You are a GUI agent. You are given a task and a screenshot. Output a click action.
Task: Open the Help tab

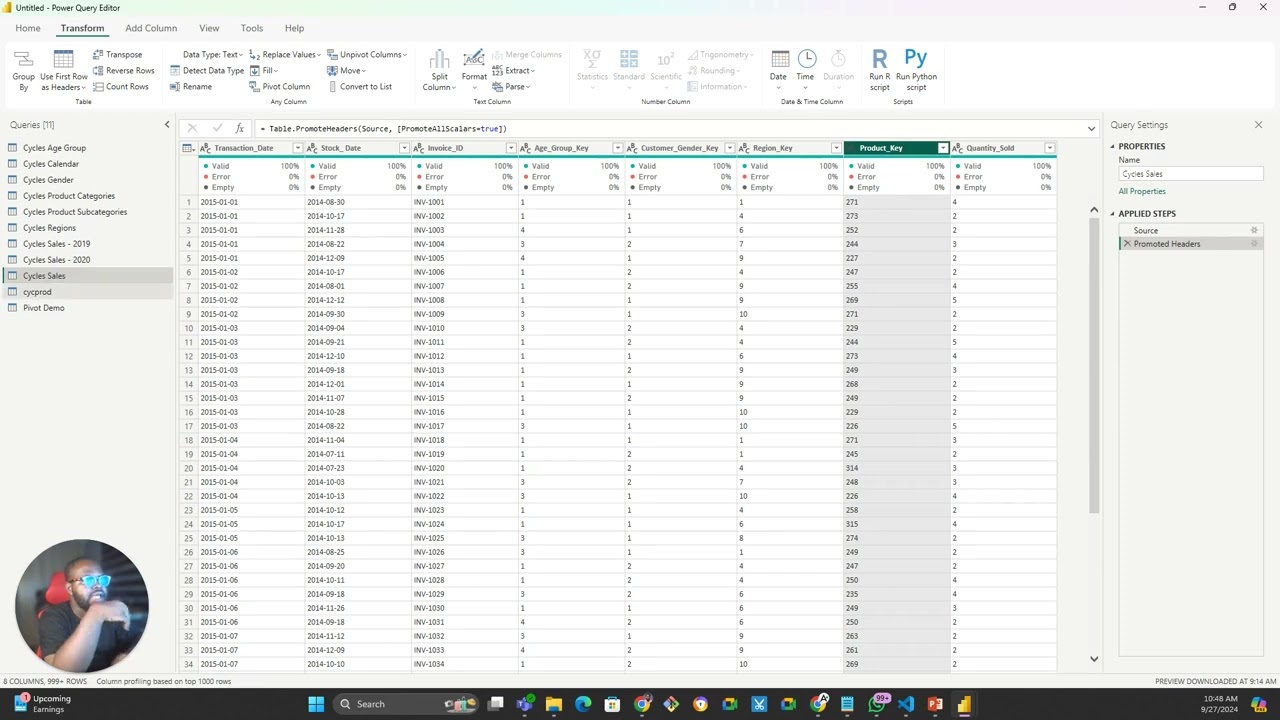(294, 28)
